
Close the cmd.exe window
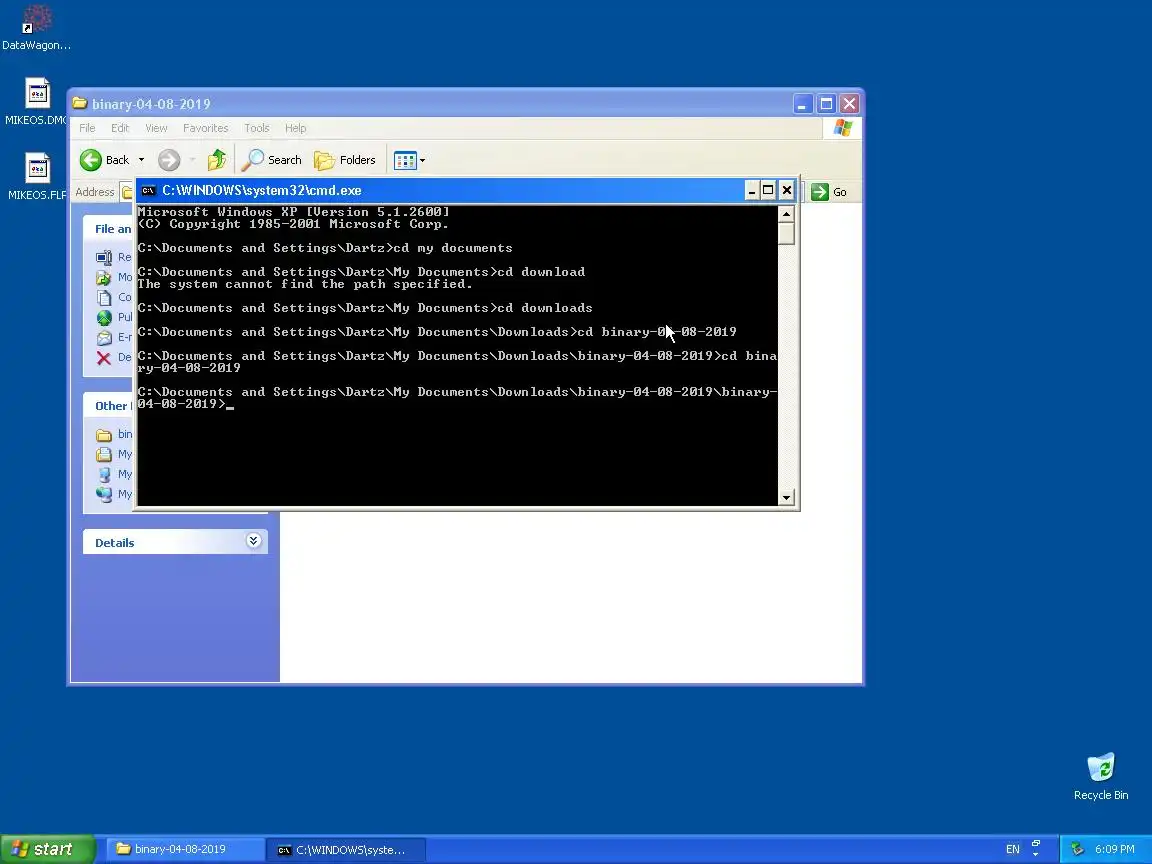pos(787,191)
